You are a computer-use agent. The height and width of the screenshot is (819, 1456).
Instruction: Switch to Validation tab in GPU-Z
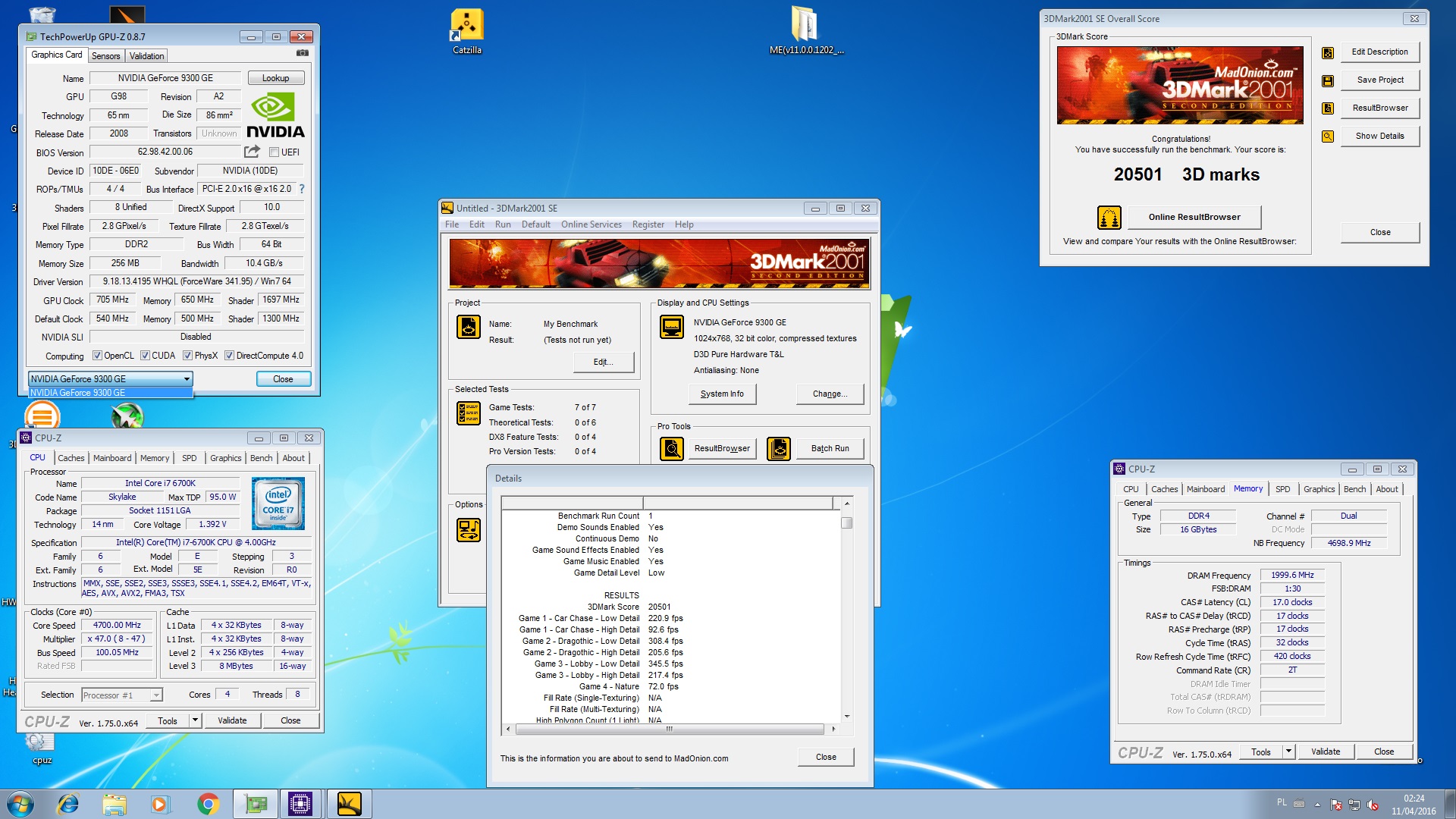tap(146, 56)
